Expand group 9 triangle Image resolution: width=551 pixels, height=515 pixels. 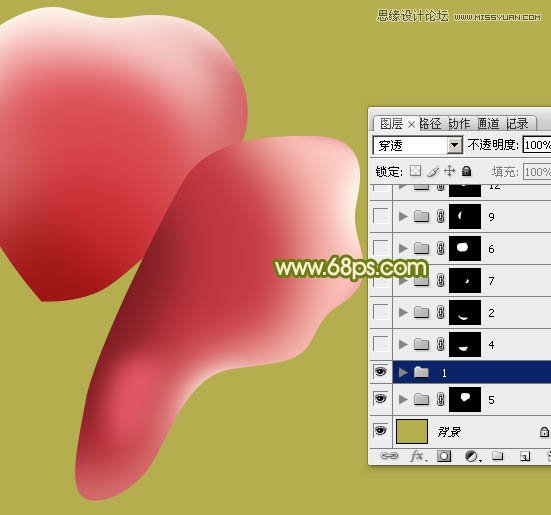coord(403,216)
